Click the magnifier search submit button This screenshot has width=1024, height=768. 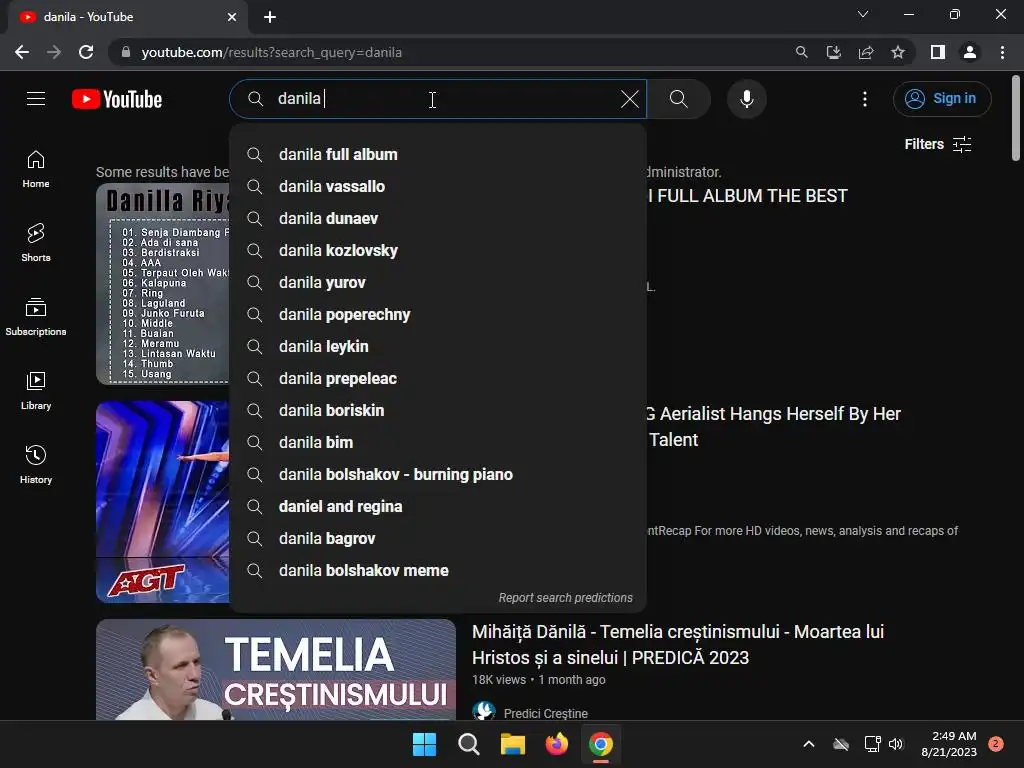(x=679, y=99)
